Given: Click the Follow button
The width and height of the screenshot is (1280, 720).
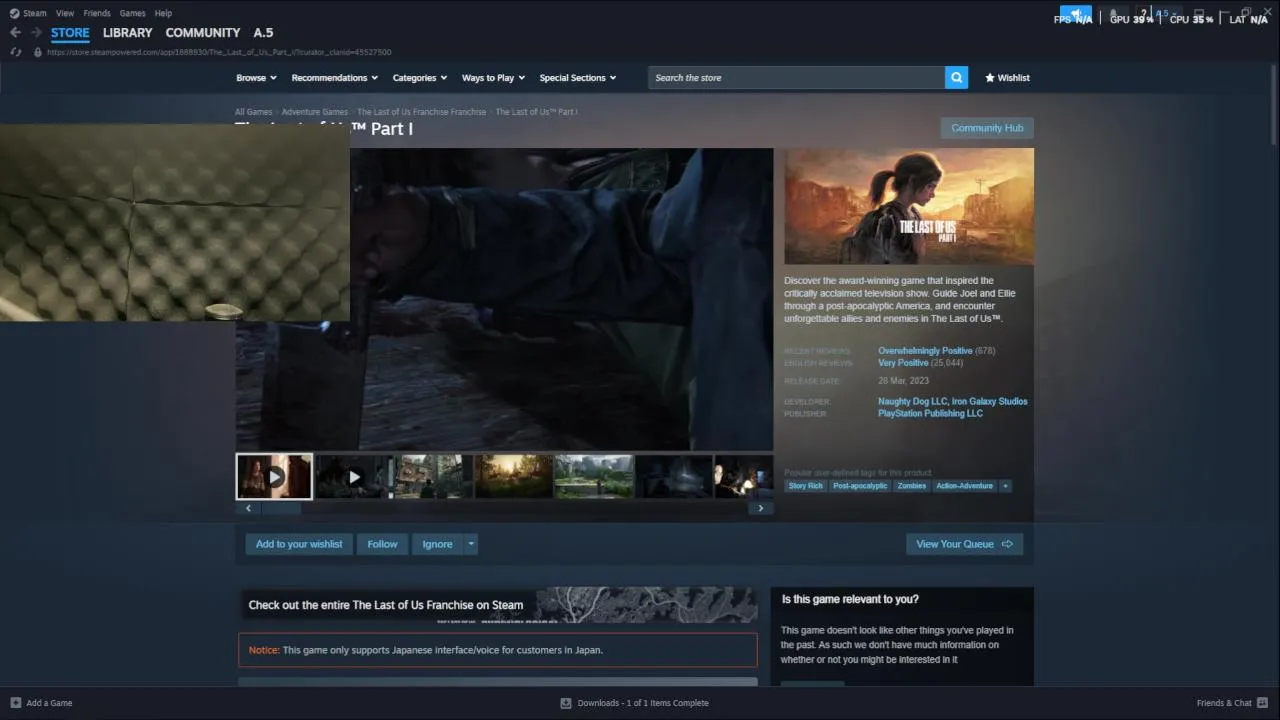Looking at the screenshot, I should click(x=382, y=544).
